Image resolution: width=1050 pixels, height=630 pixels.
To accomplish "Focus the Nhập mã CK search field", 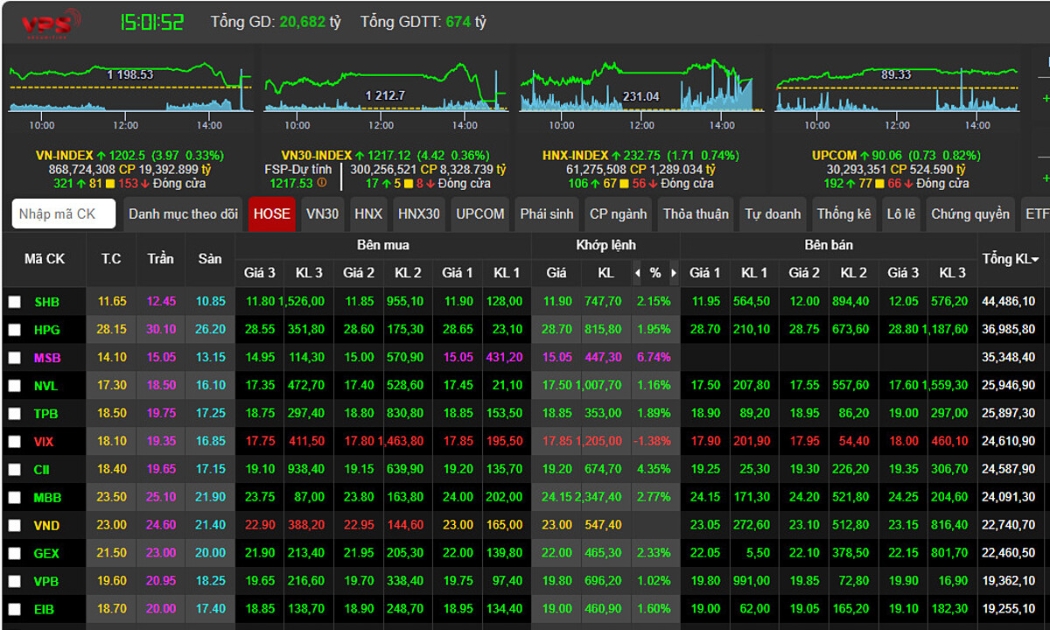I will click(64, 214).
